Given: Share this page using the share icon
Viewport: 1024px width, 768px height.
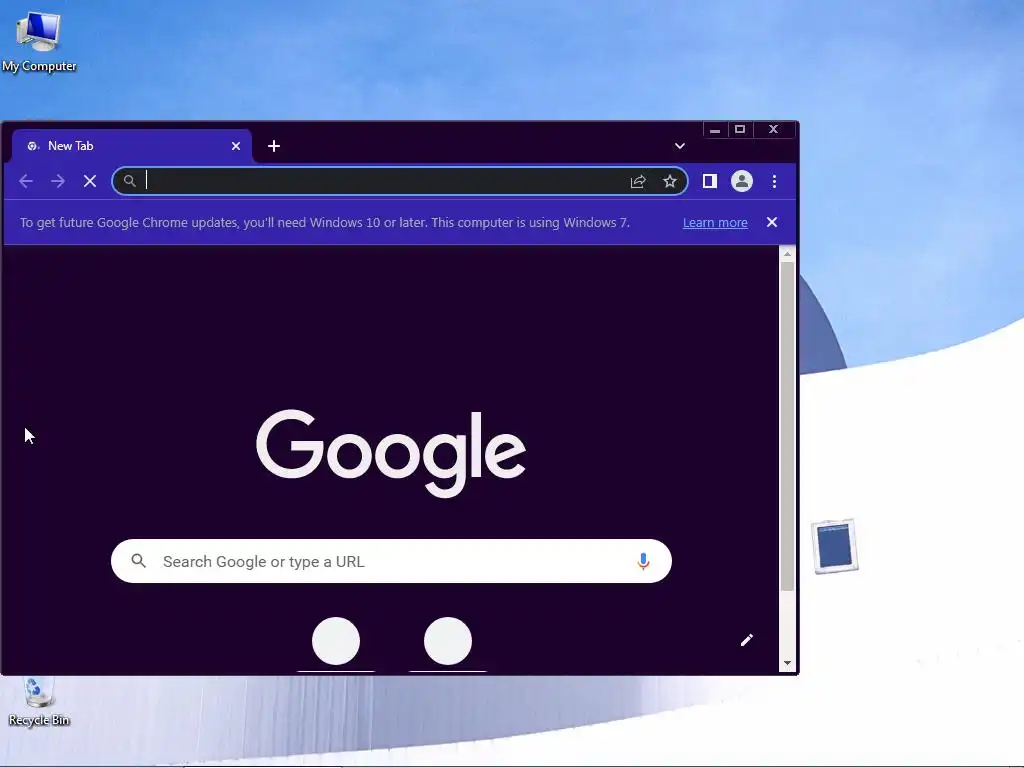Looking at the screenshot, I should pyautogui.click(x=638, y=181).
